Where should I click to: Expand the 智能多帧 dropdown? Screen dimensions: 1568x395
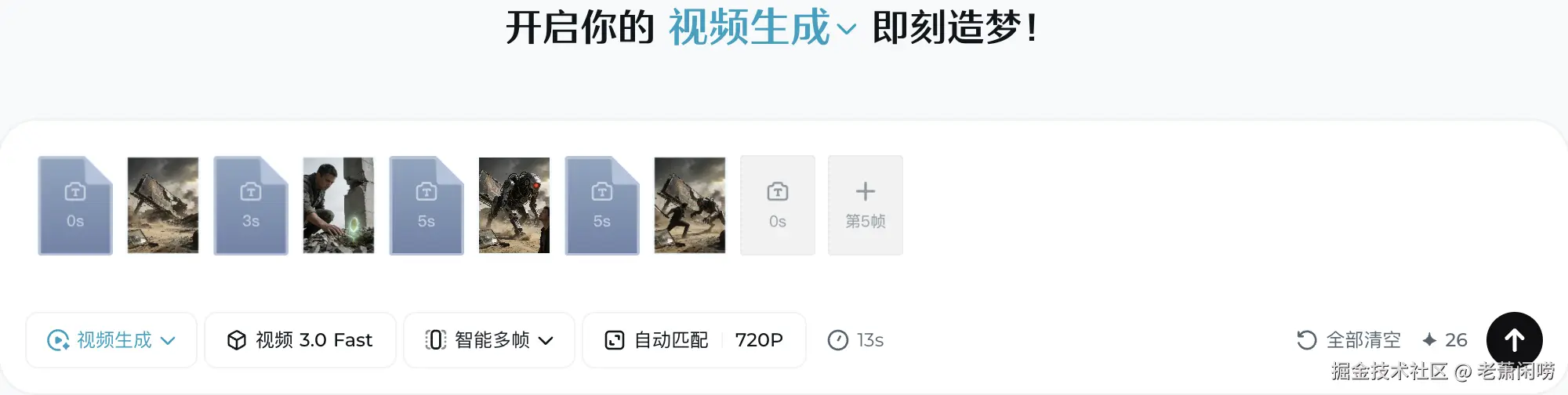coord(489,339)
